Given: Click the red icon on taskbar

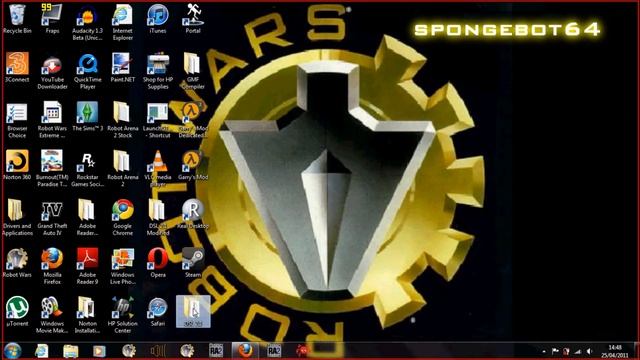Looking at the screenshot, I should click(x=303, y=351).
